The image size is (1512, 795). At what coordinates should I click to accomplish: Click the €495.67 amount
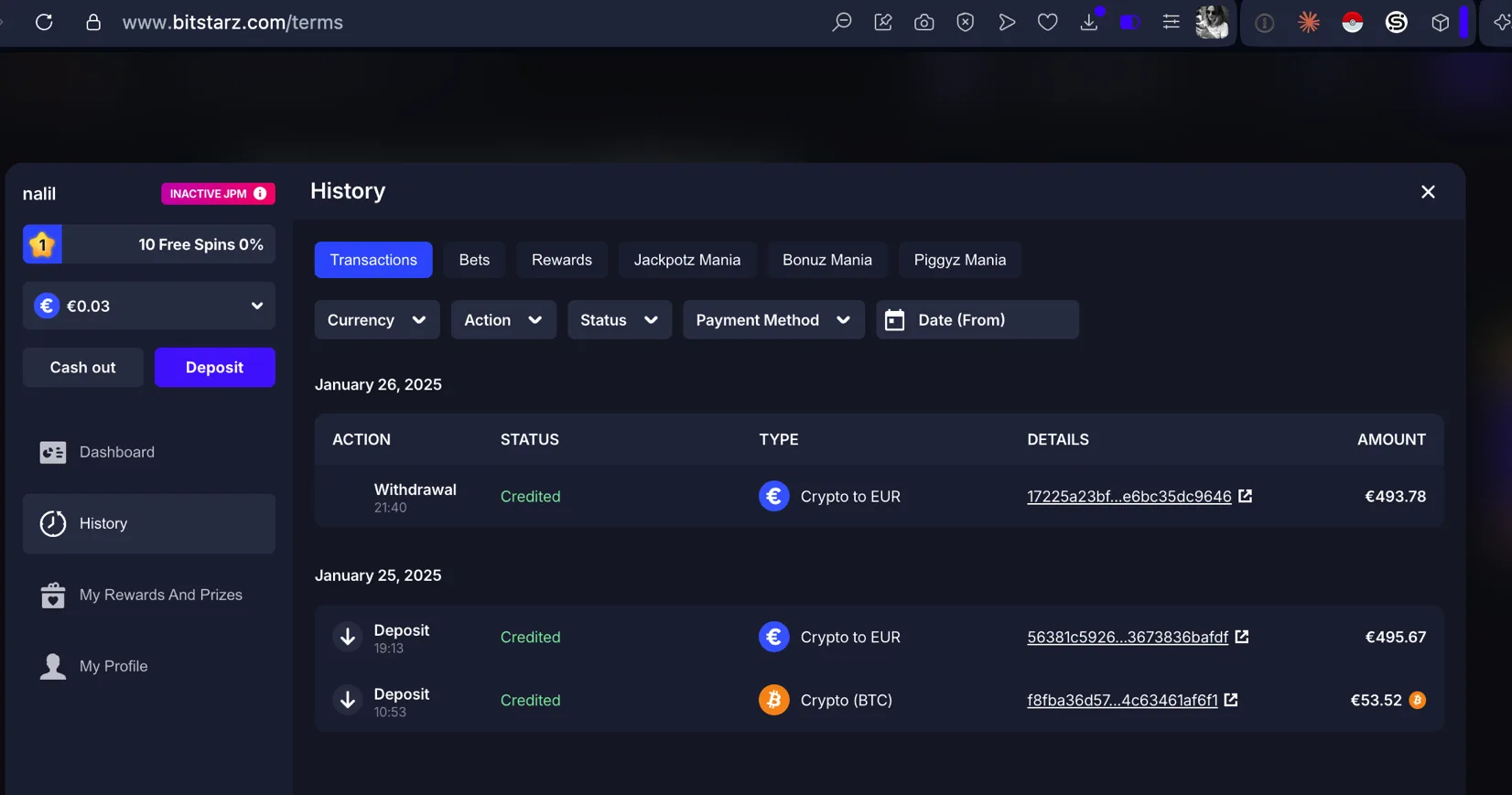pyautogui.click(x=1396, y=637)
